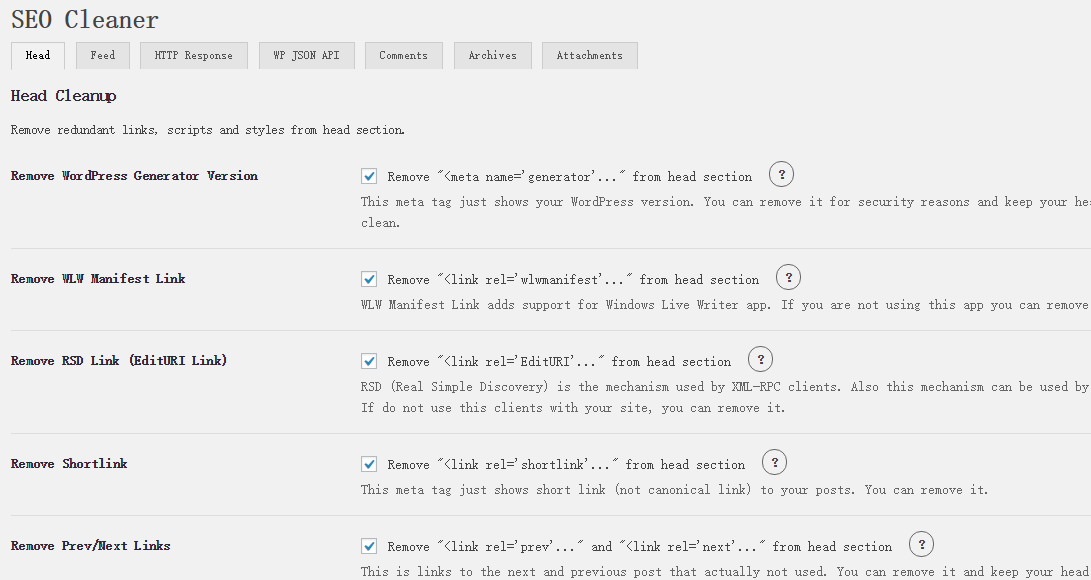This screenshot has width=1091, height=580.
Task: Uncheck Remove meta generator checkbox
Action: click(369, 176)
